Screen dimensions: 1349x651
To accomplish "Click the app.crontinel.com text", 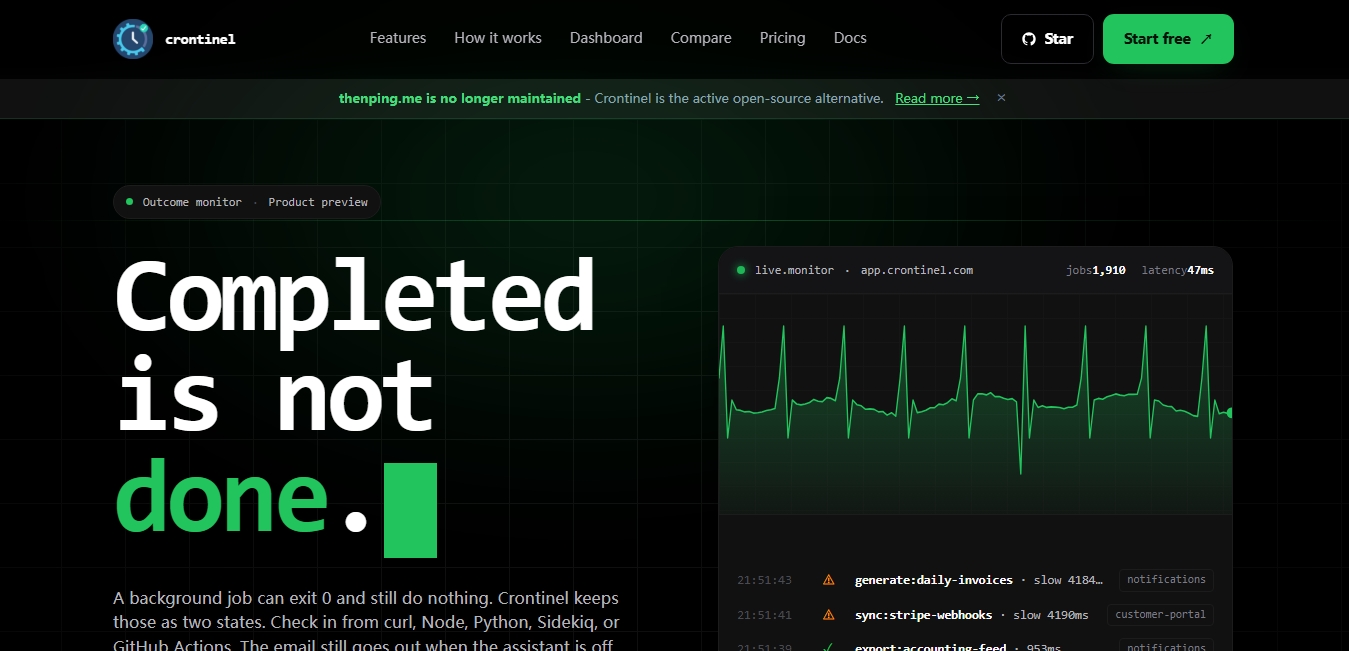I will (x=916, y=270).
